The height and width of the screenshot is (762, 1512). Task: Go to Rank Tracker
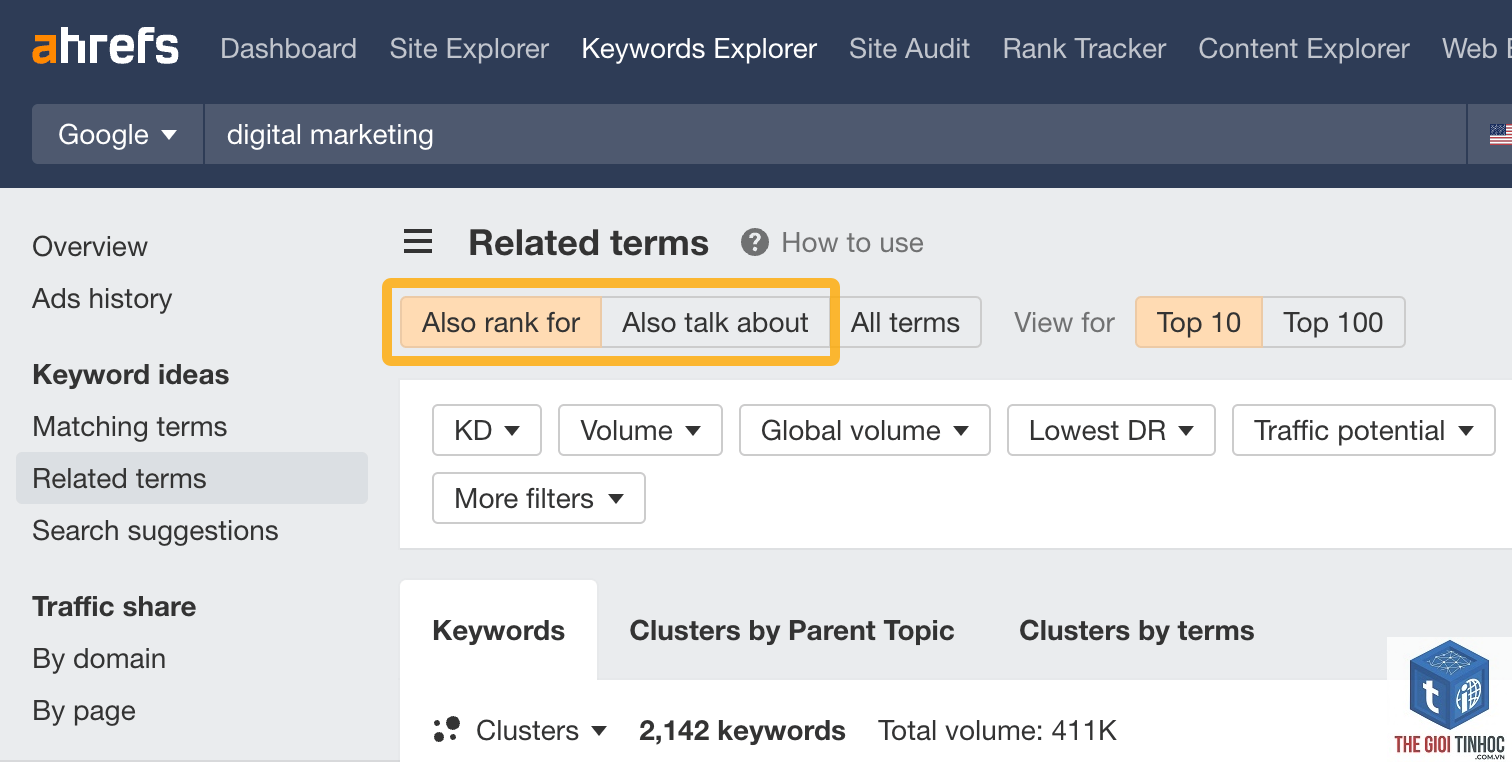point(1084,48)
